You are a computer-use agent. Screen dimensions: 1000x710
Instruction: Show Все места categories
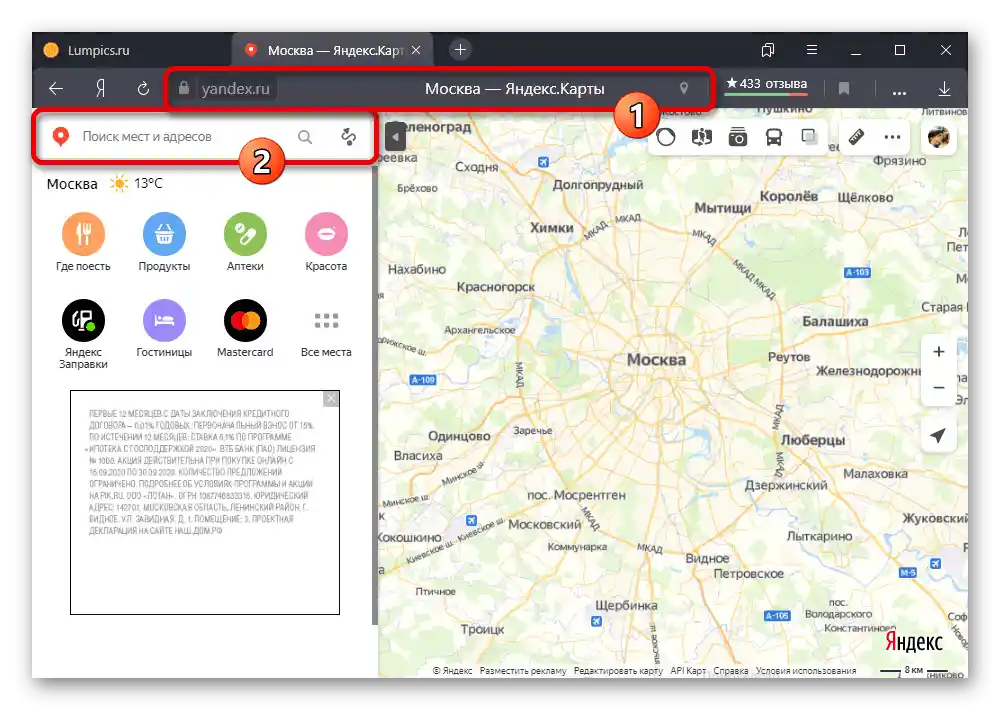(x=326, y=334)
